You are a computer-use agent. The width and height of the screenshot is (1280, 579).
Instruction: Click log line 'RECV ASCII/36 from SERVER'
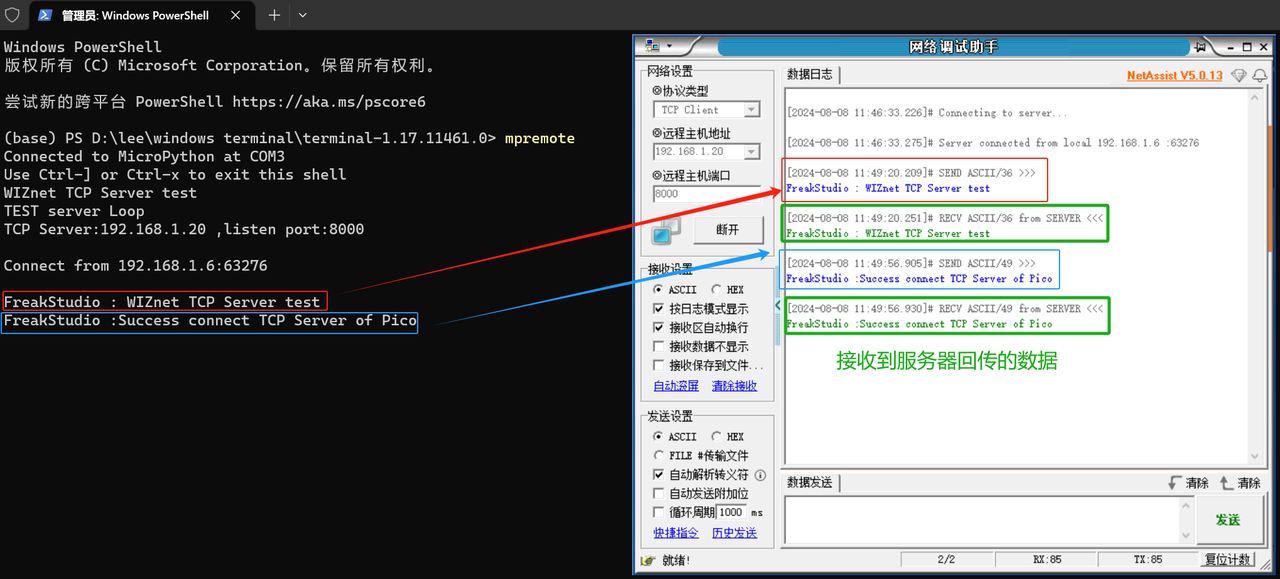tap(945, 218)
